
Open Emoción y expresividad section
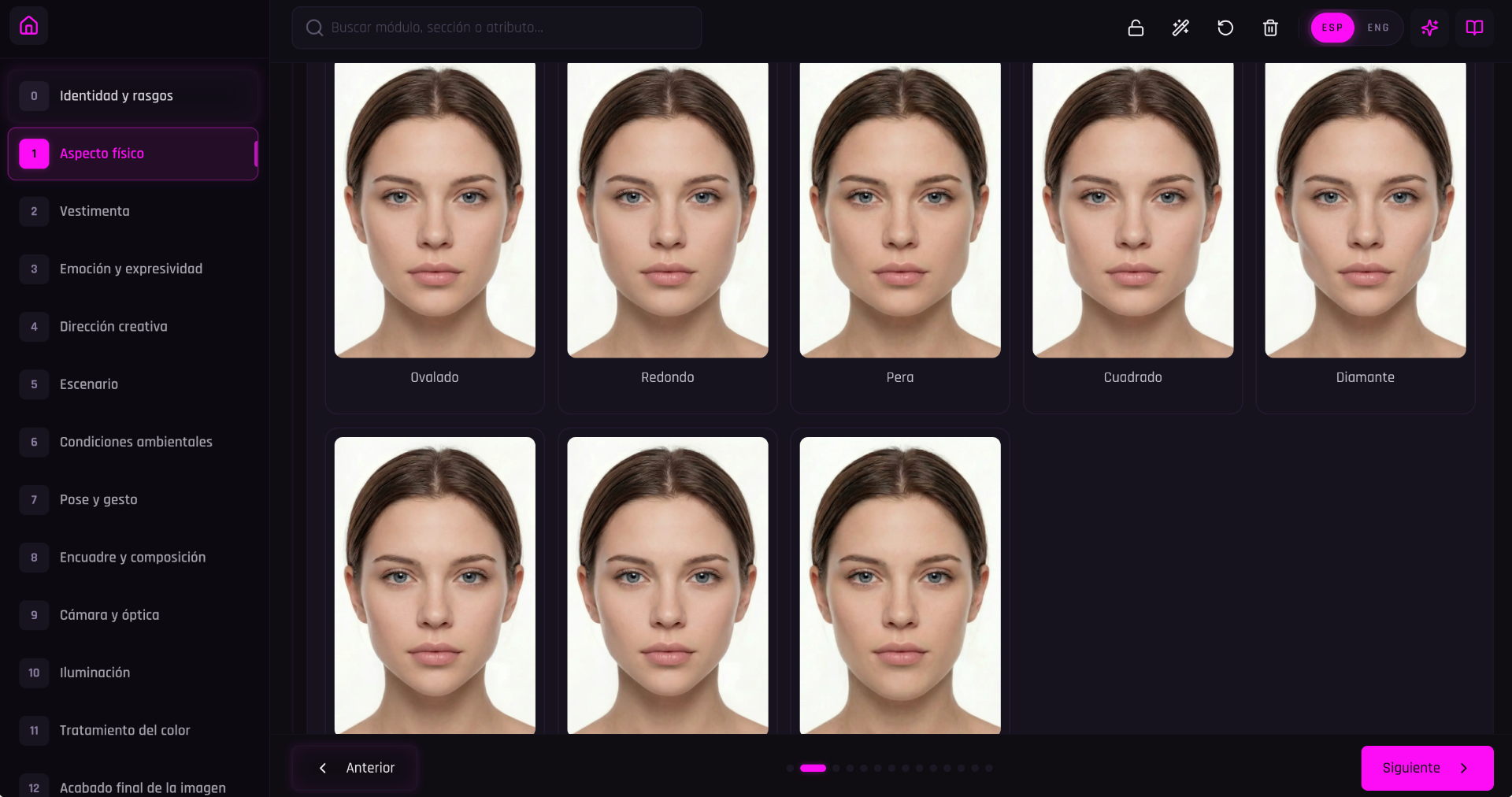[x=133, y=269]
